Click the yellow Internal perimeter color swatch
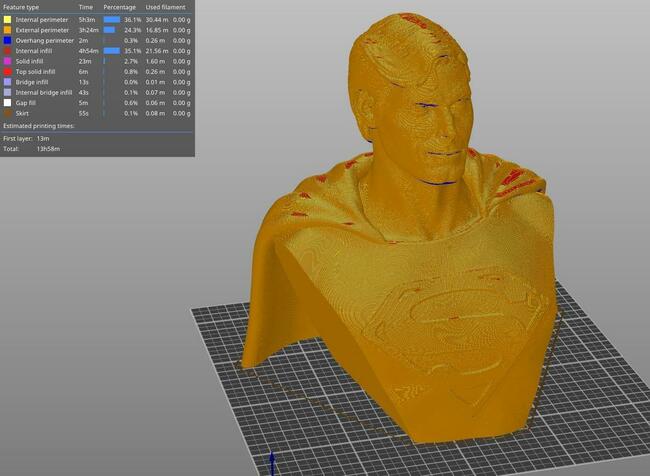650x476 pixels. [x=7, y=19]
